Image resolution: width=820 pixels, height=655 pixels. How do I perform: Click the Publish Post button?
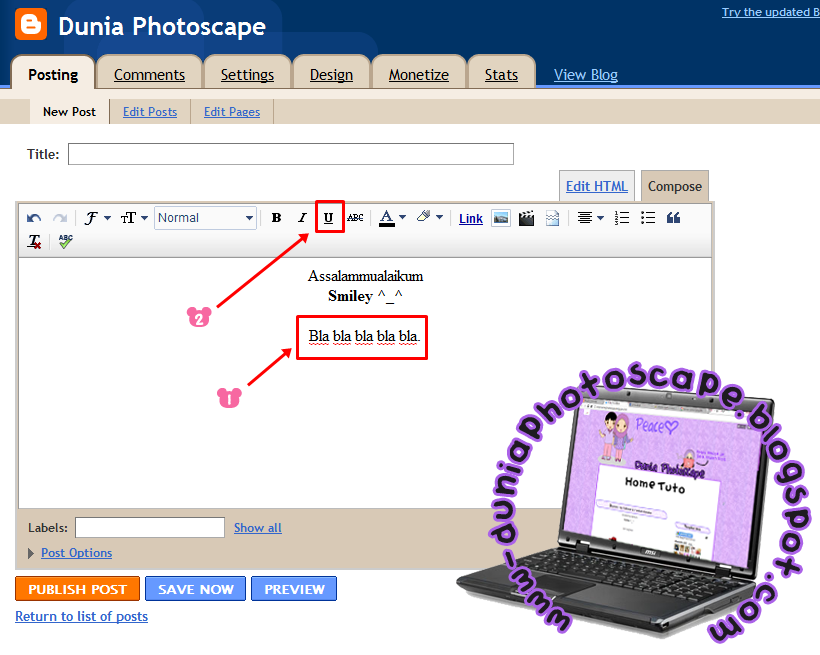(x=77, y=589)
